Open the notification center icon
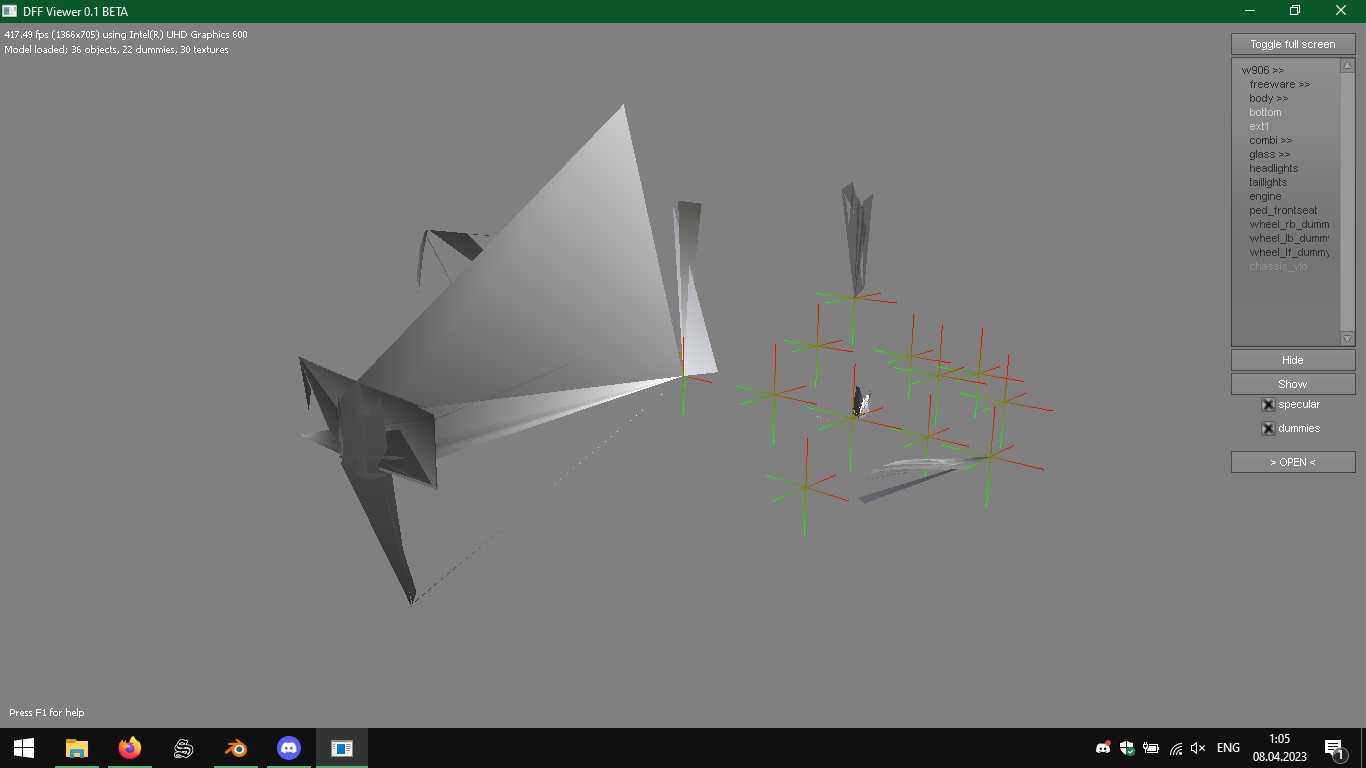Screen dimensions: 1366x768 pyautogui.click(x=1334, y=748)
